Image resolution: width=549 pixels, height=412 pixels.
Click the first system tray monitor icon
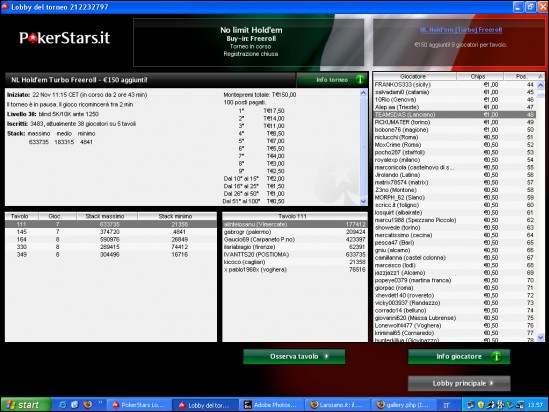coord(471,405)
